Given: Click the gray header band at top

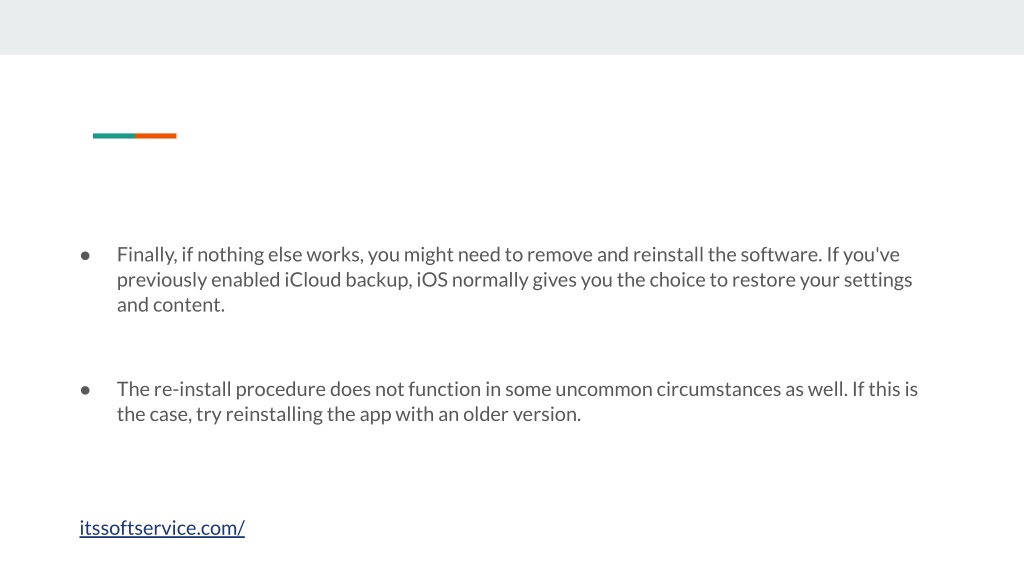Looking at the screenshot, I should [x=512, y=27].
